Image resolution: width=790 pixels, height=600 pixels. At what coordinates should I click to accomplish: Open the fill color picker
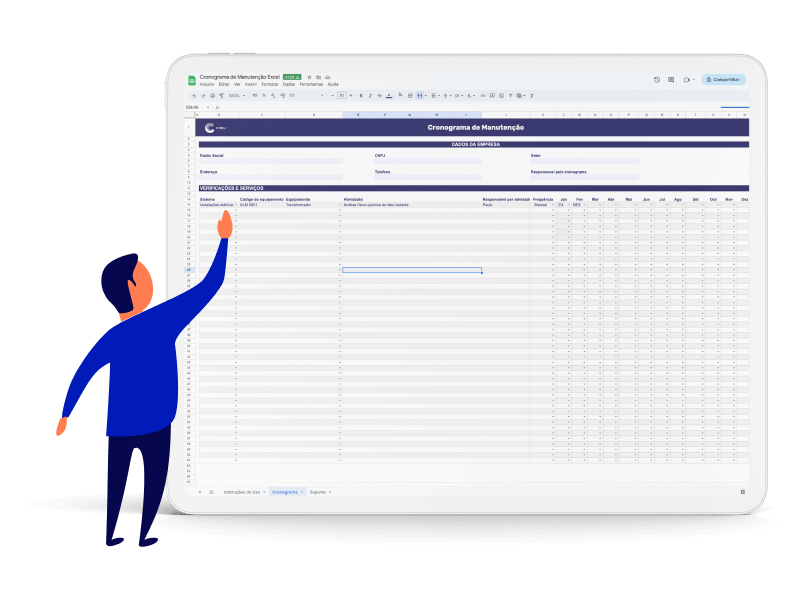pyautogui.click(x=401, y=94)
